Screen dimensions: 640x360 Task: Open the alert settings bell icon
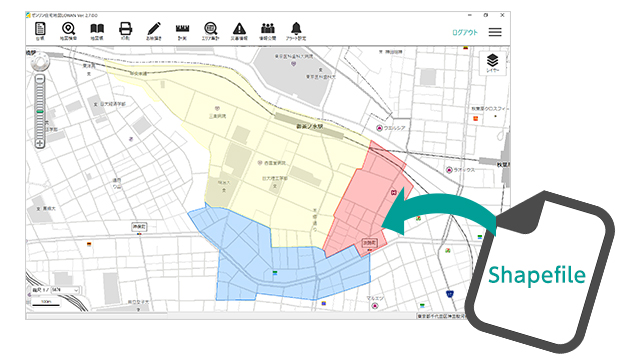click(x=296, y=31)
